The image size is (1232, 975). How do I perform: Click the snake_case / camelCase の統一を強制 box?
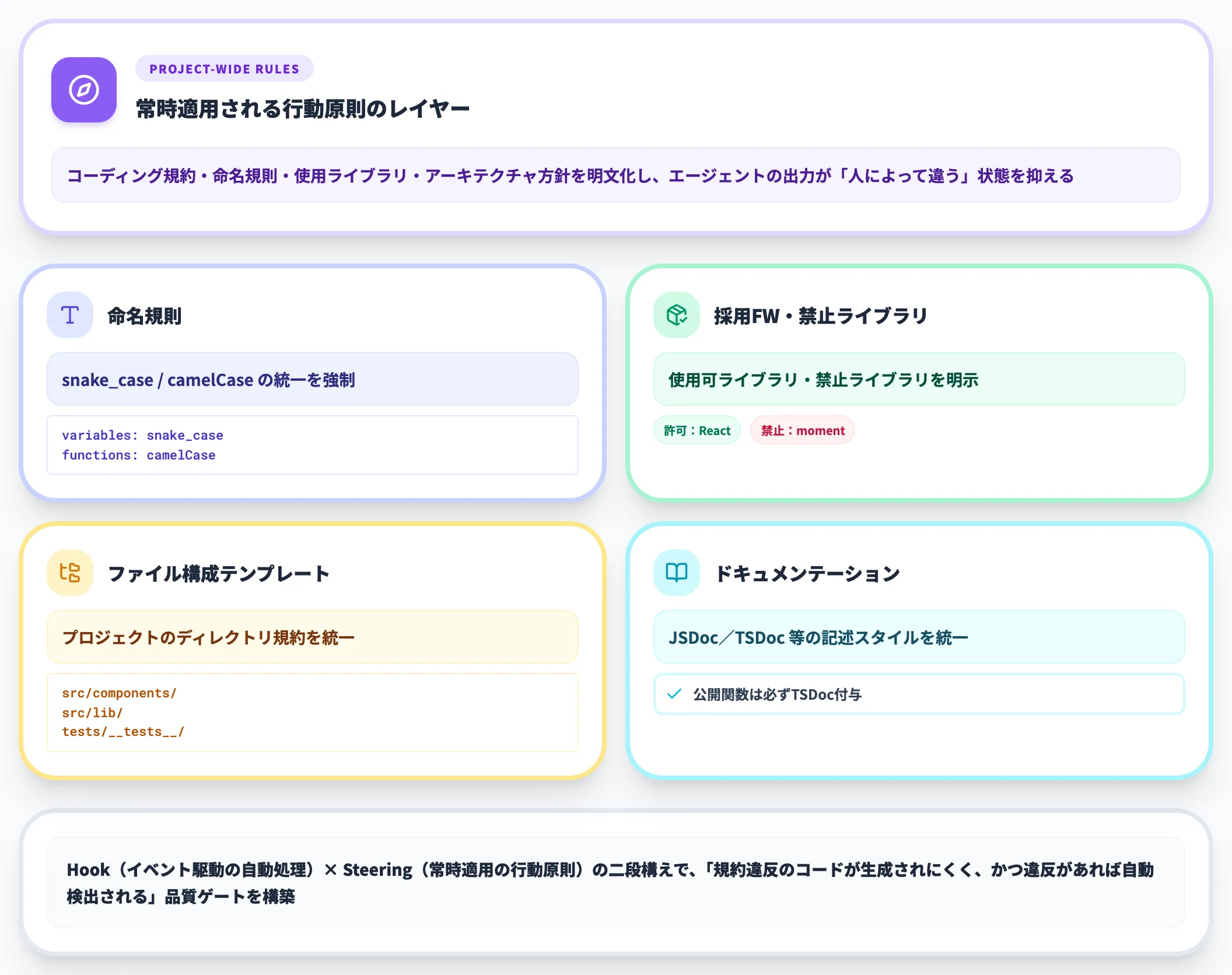click(313, 379)
